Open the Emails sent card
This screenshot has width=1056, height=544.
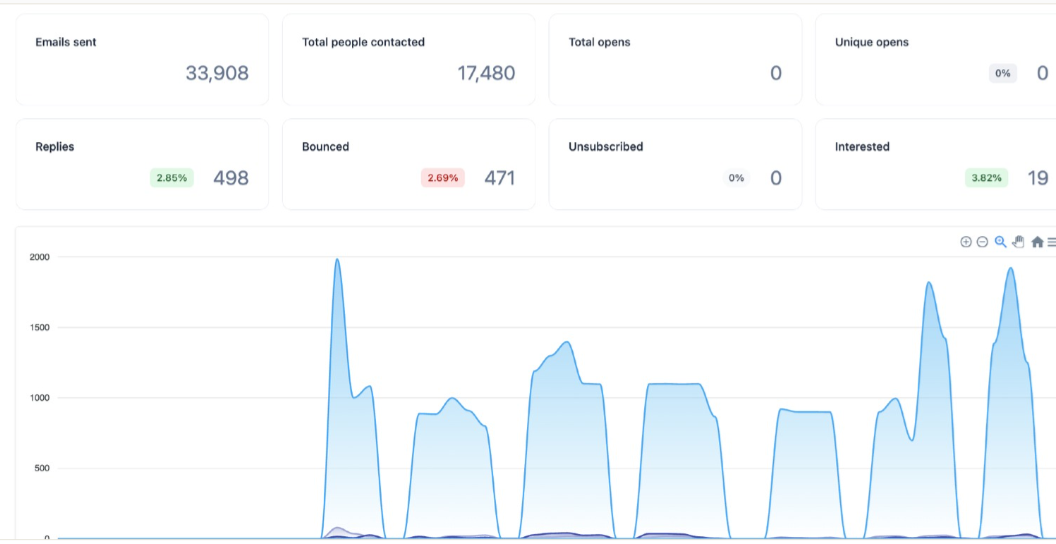(142, 60)
